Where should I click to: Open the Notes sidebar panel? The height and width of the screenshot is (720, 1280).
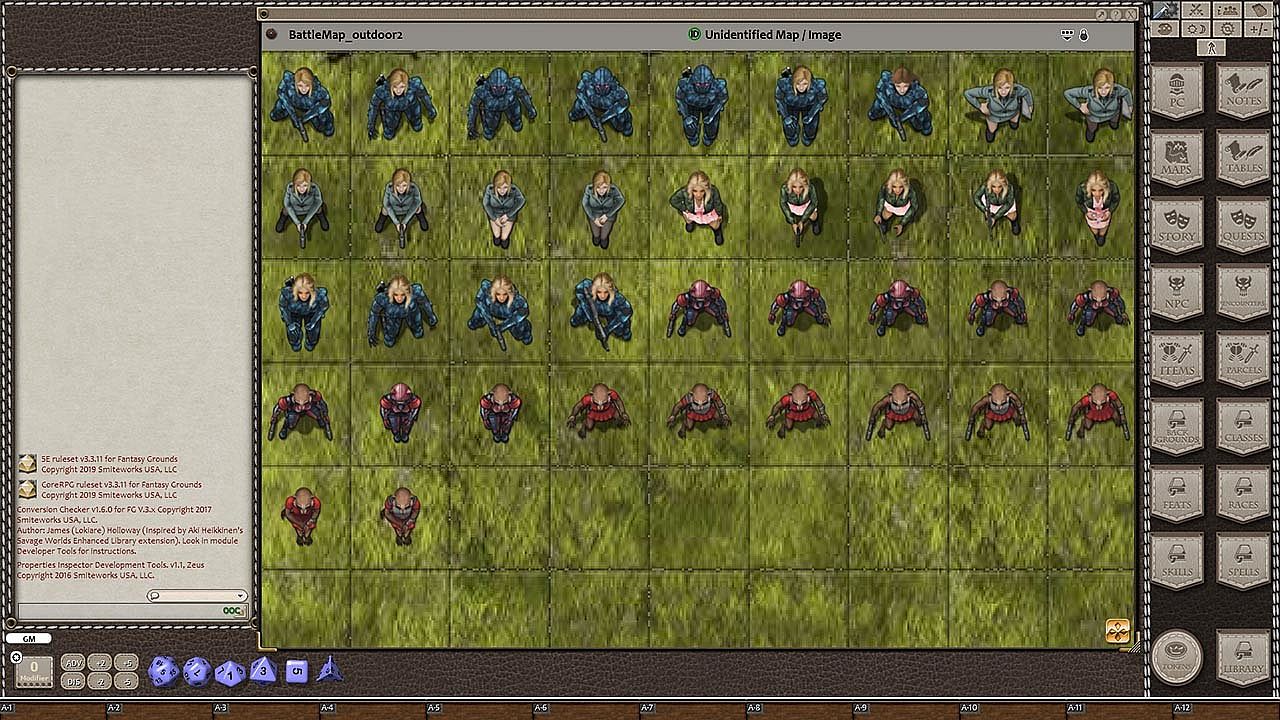point(1243,91)
